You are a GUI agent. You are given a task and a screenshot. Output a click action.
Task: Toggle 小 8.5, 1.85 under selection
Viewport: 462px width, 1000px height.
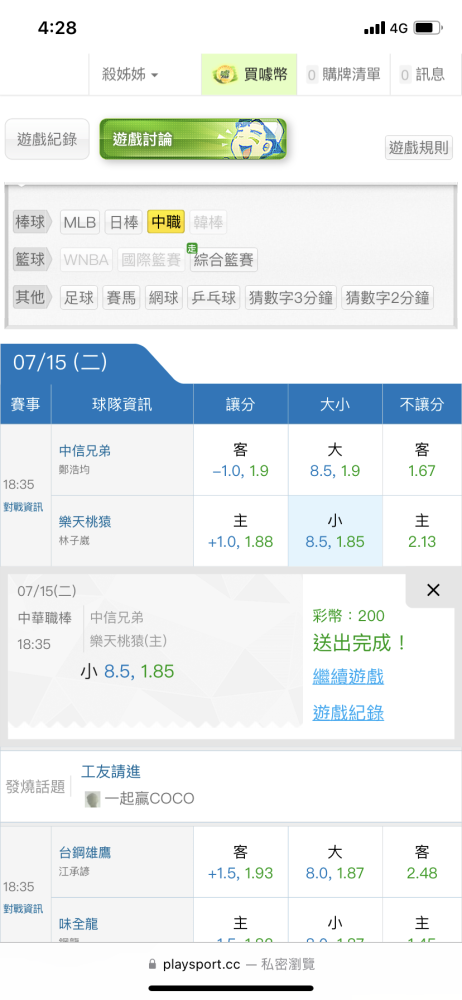tap(335, 531)
